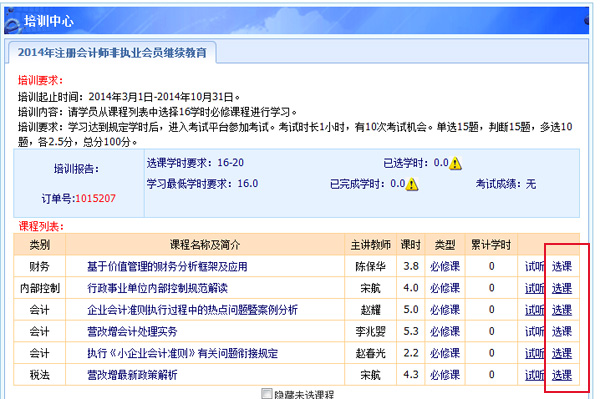
Task: Click the 课程名称及简介 column header
Action: (205, 245)
